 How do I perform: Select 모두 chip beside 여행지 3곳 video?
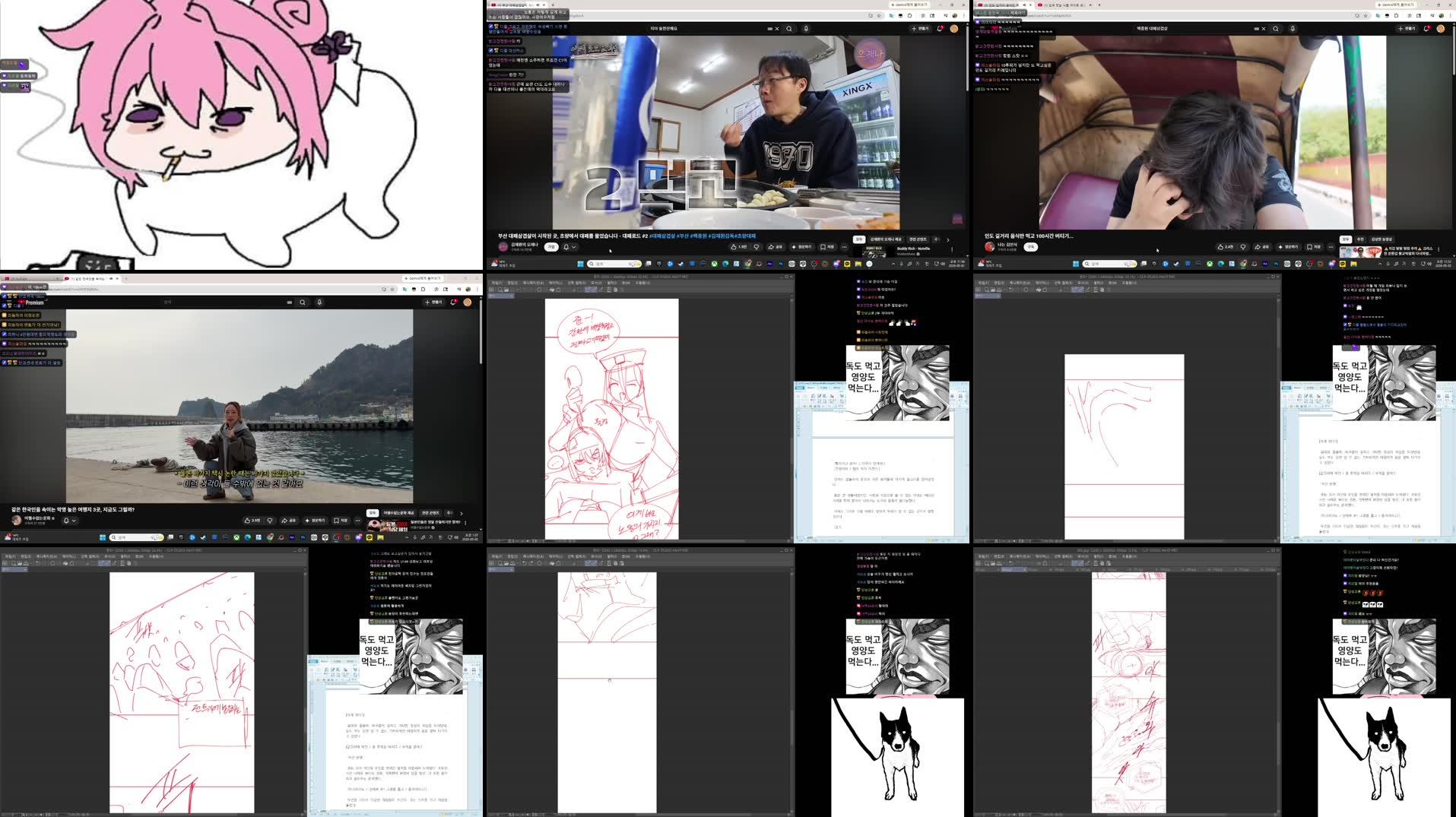(373, 513)
